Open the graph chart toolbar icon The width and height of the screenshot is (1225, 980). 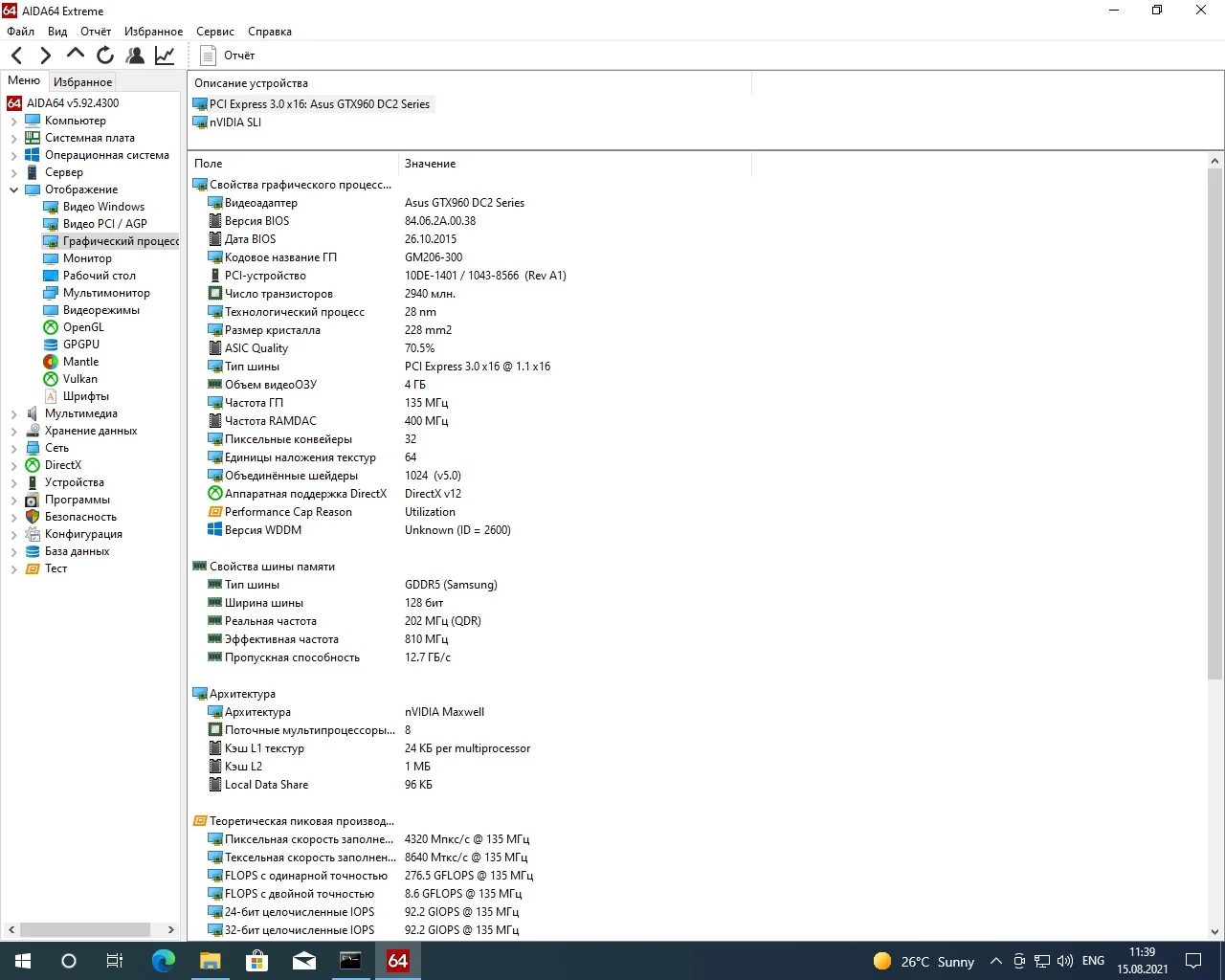pos(165,56)
